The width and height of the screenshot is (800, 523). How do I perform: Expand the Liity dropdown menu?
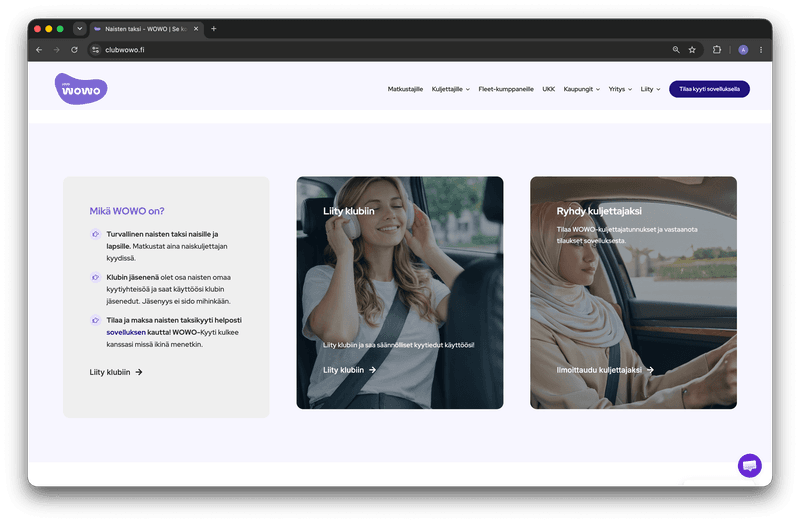(x=651, y=89)
